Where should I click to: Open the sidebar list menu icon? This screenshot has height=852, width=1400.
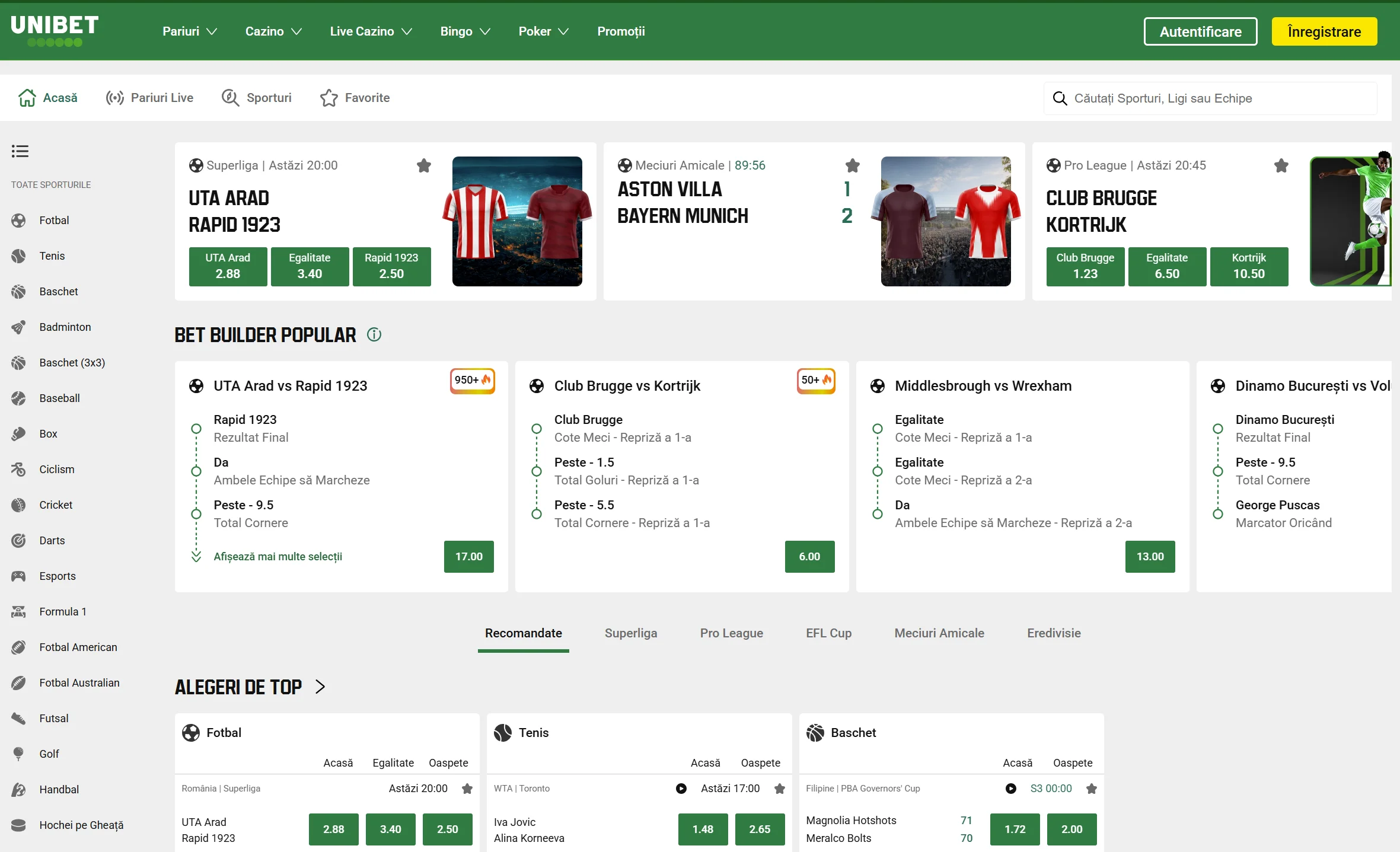pyautogui.click(x=20, y=151)
